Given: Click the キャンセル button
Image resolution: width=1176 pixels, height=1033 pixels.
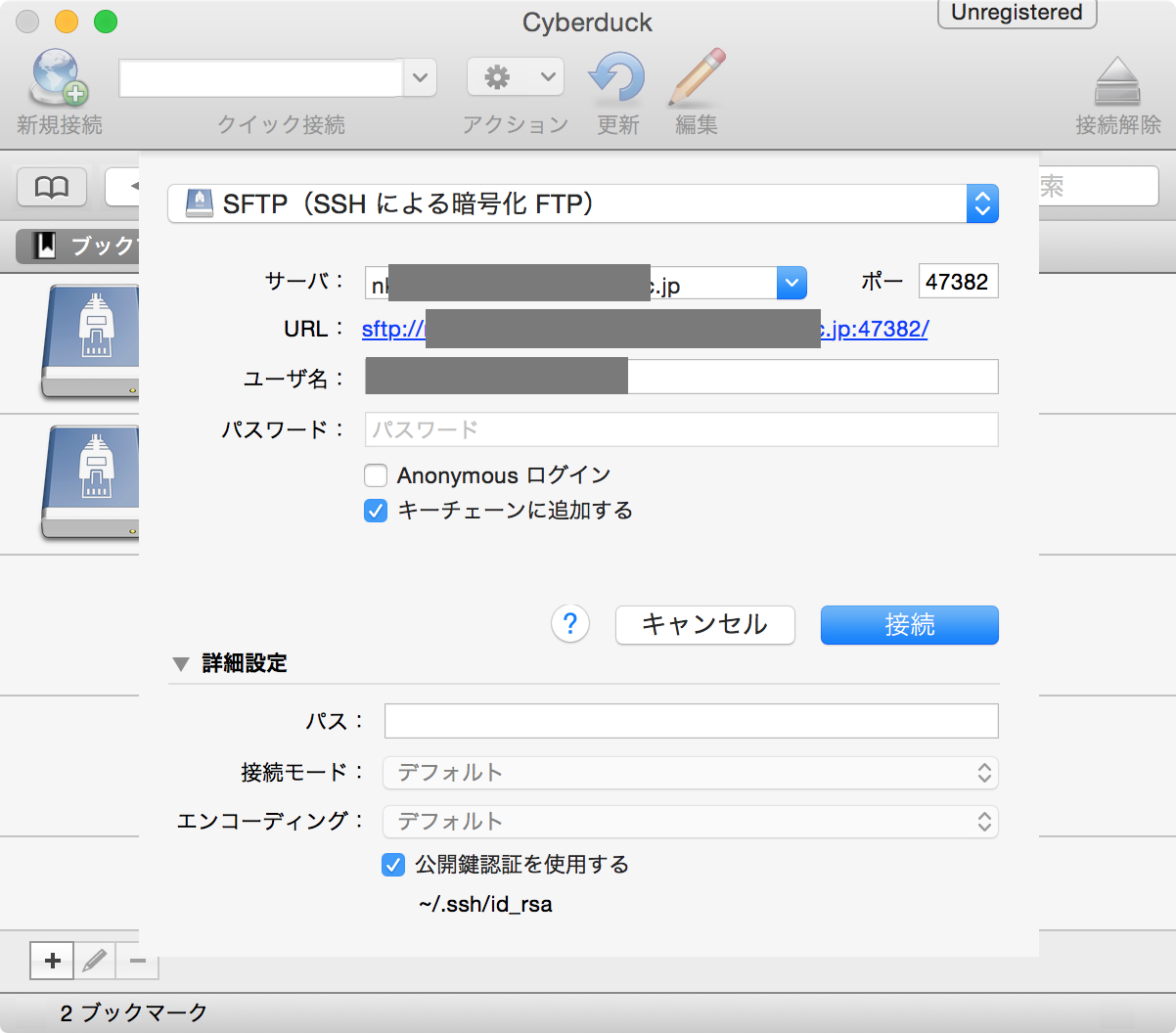Looking at the screenshot, I should [704, 625].
